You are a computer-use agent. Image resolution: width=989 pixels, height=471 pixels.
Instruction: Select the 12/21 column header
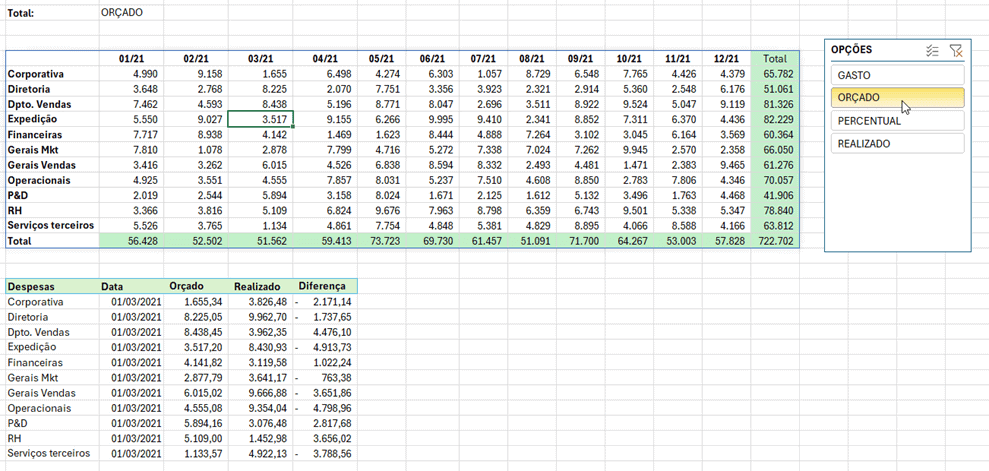click(x=726, y=59)
